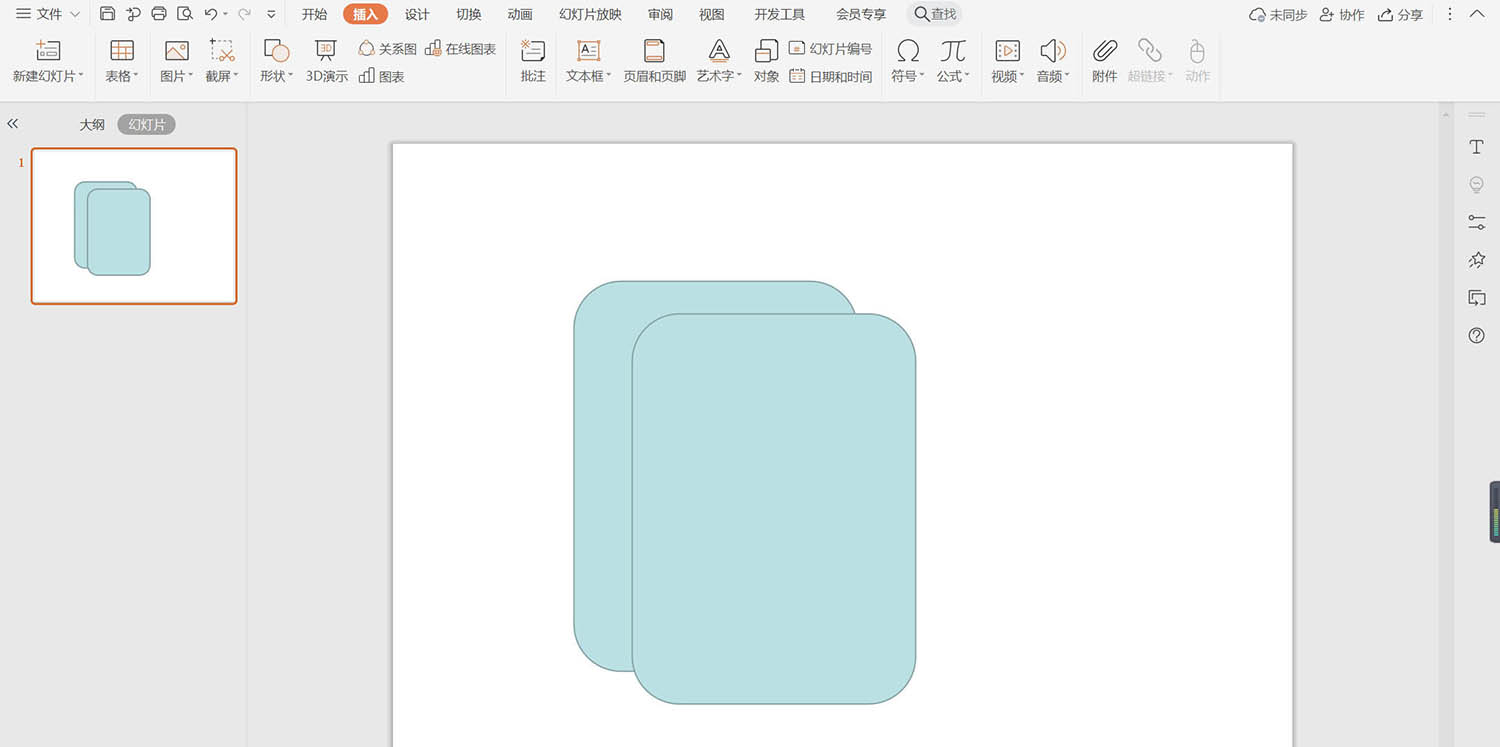Switch to the 幻灯片 thumbnail view
Screen dimensions: 1500x747
point(146,125)
